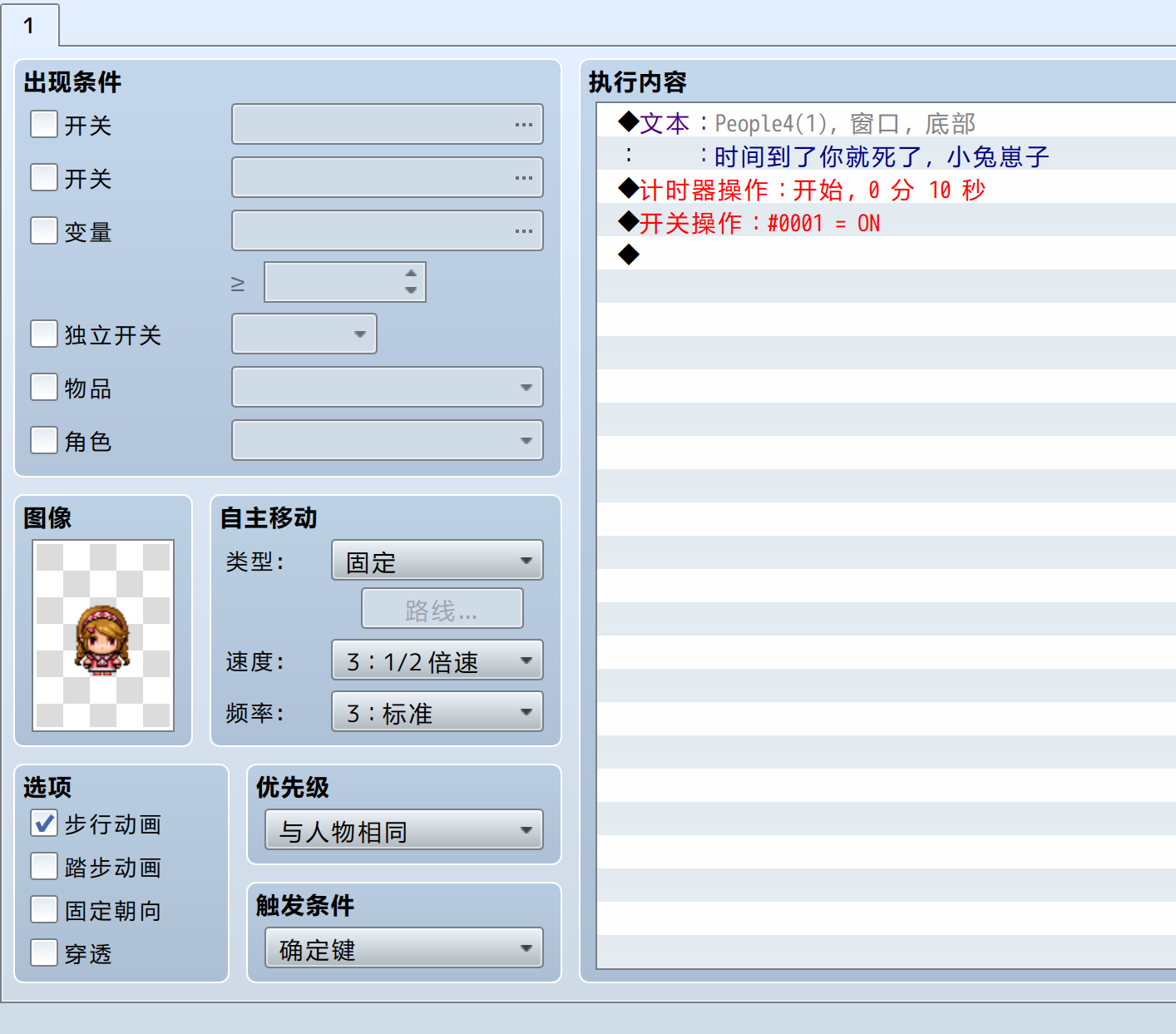The image size is (1176, 1034).
Task: Open the 物品 dropdown list
Action: pyautogui.click(x=388, y=387)
